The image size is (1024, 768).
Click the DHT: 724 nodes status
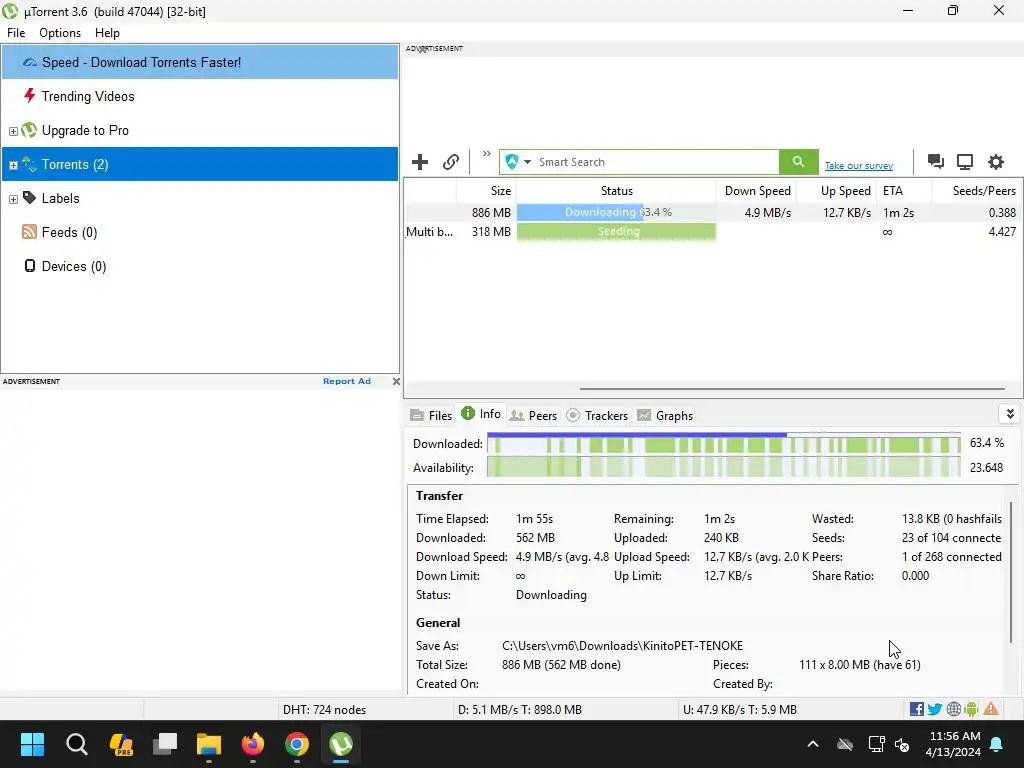point(324,710)
